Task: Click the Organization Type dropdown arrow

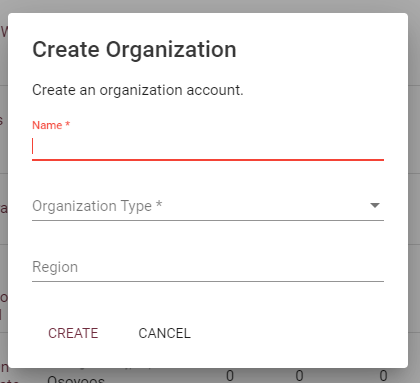Action: (x=375, y=205)
